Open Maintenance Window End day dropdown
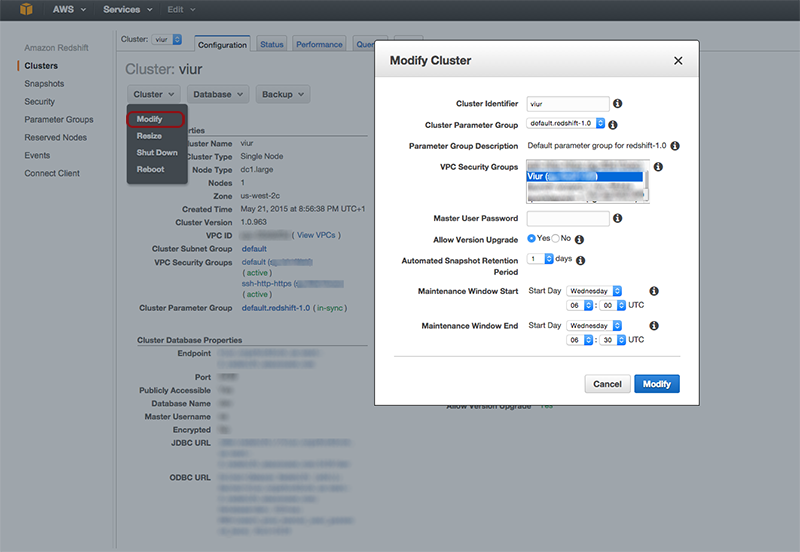This screenshot has width=800, height=552. (x=594, y=325)
